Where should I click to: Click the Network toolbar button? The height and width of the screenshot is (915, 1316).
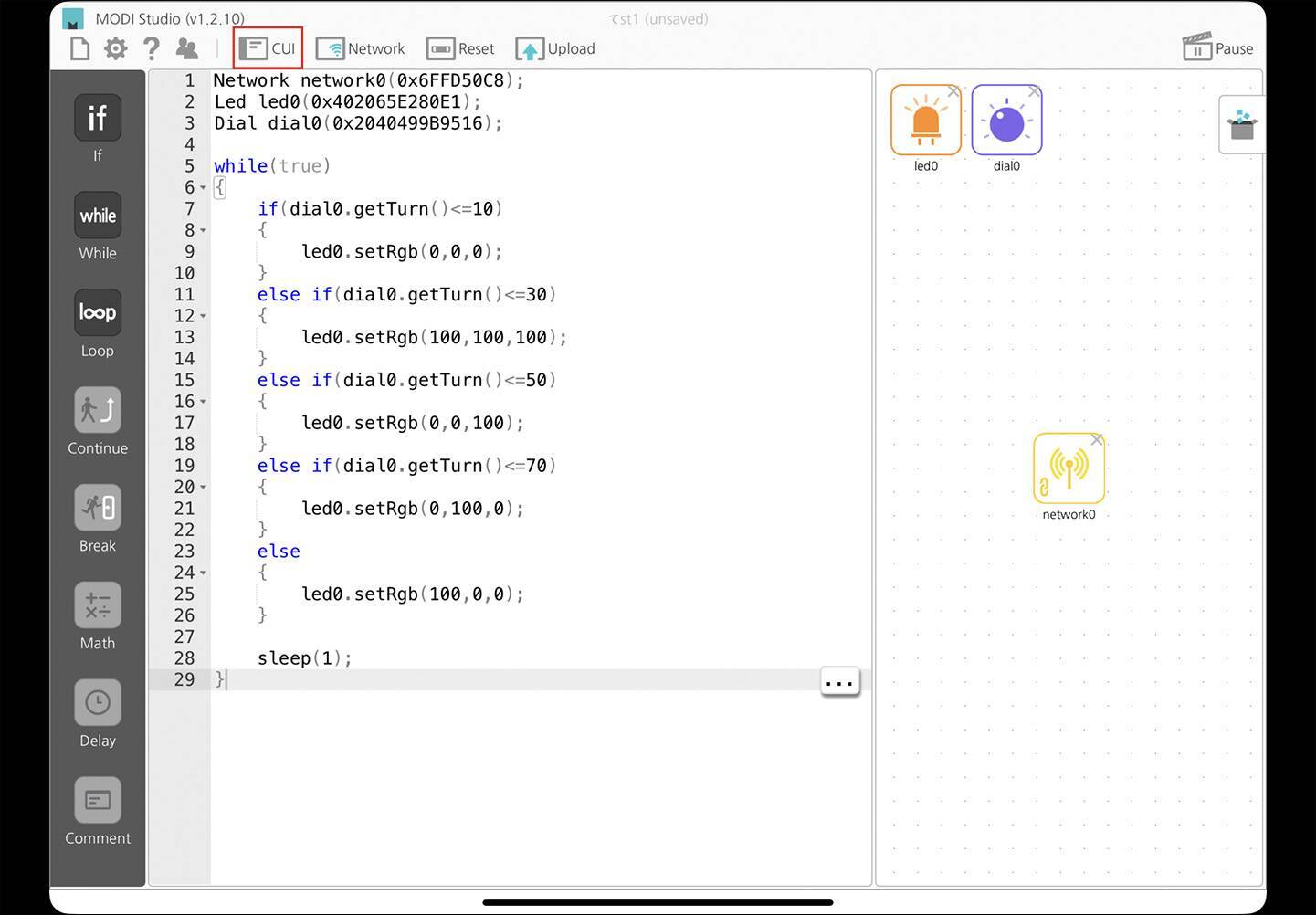point(361,48)
